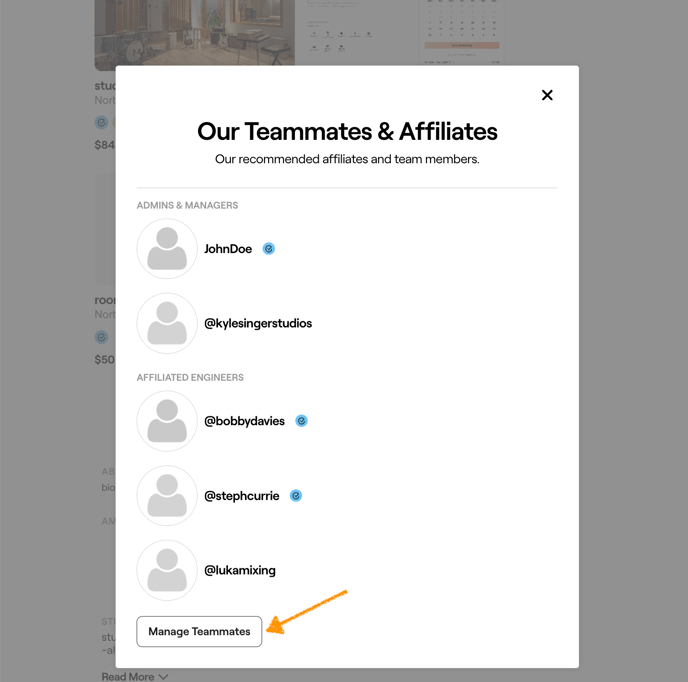Select the stephcurrie profile avatar
688x682 pixels.
[167, 496]
